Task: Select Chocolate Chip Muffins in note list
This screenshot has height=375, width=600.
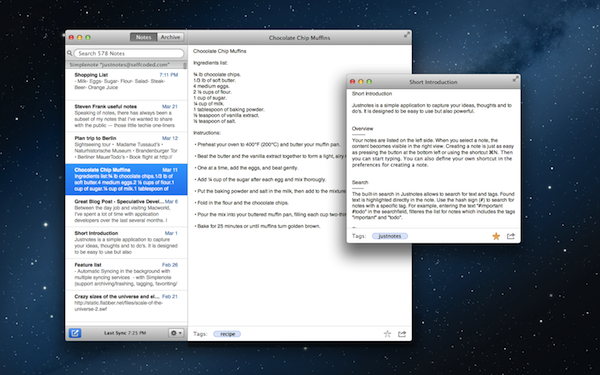Action: (x=126, y=179)
